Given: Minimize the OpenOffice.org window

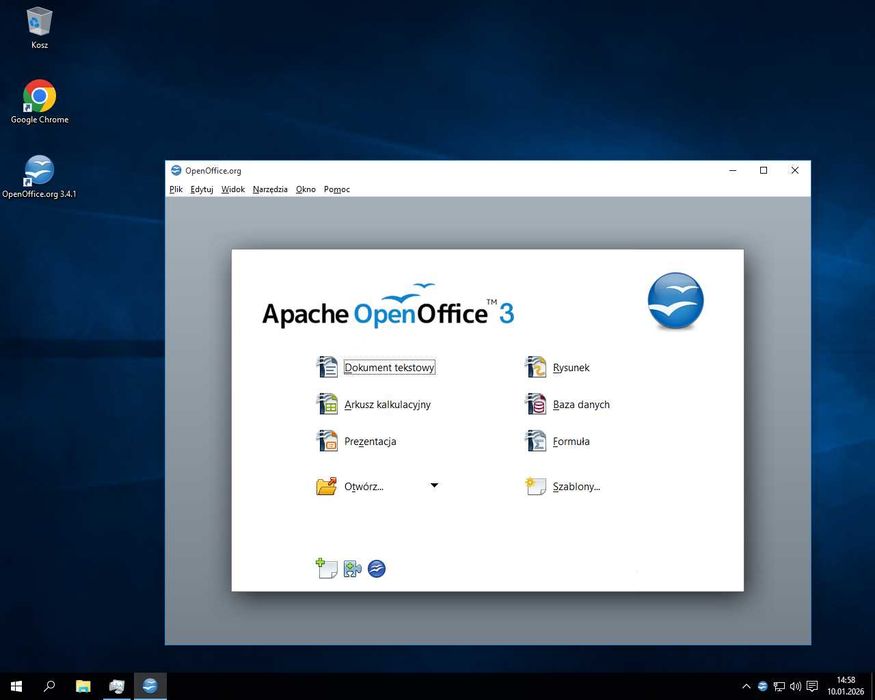Looking at the screenshot, I should pyautogui.click(x=733, y=170).
